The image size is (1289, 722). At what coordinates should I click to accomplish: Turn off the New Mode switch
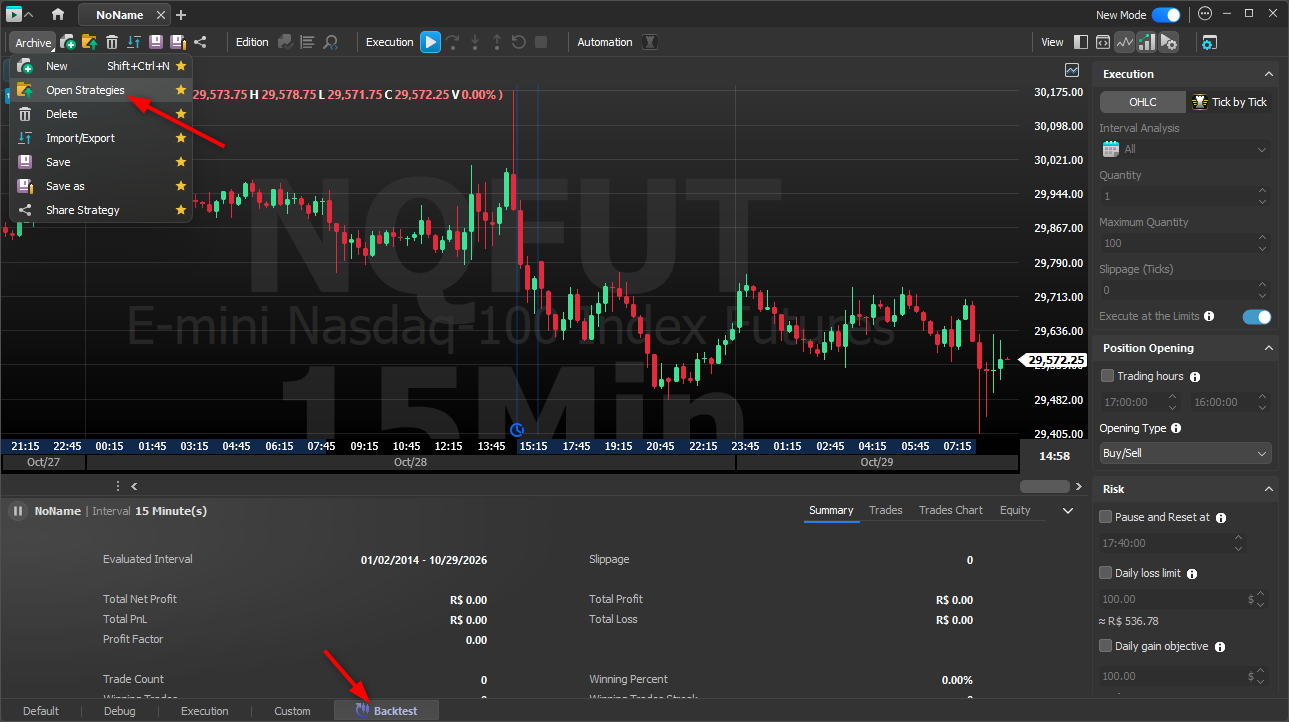click(1166, 15)
